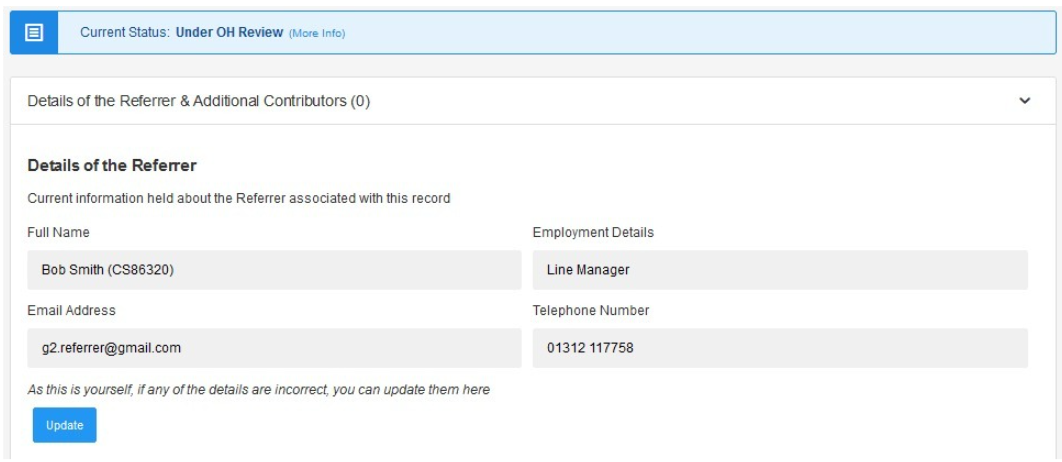Select the g2.referrer@gmail.com email field
This screenshot has height=462, width=1062.
click(274, 348)
